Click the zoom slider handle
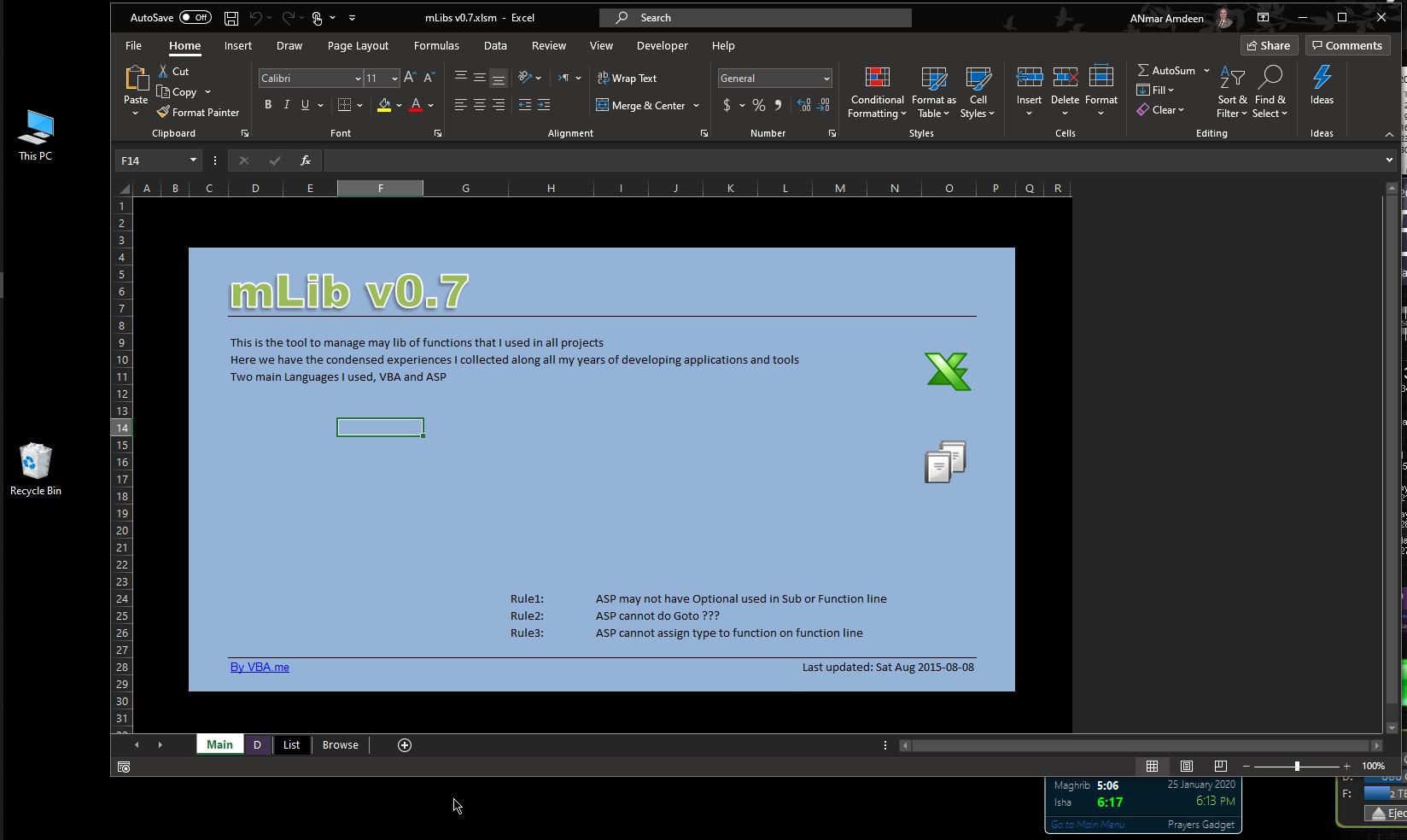 [1297, 767]
